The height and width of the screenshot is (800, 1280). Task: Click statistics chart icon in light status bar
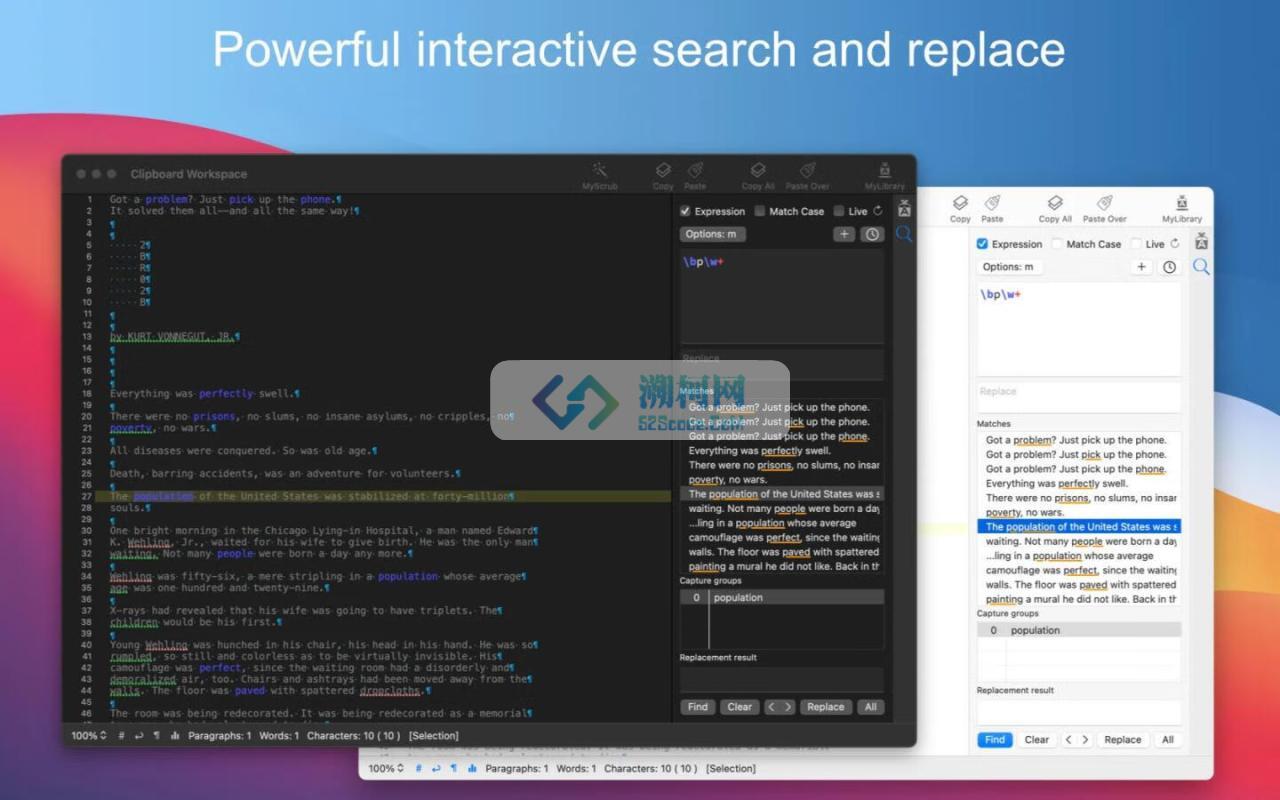point(472,768)
